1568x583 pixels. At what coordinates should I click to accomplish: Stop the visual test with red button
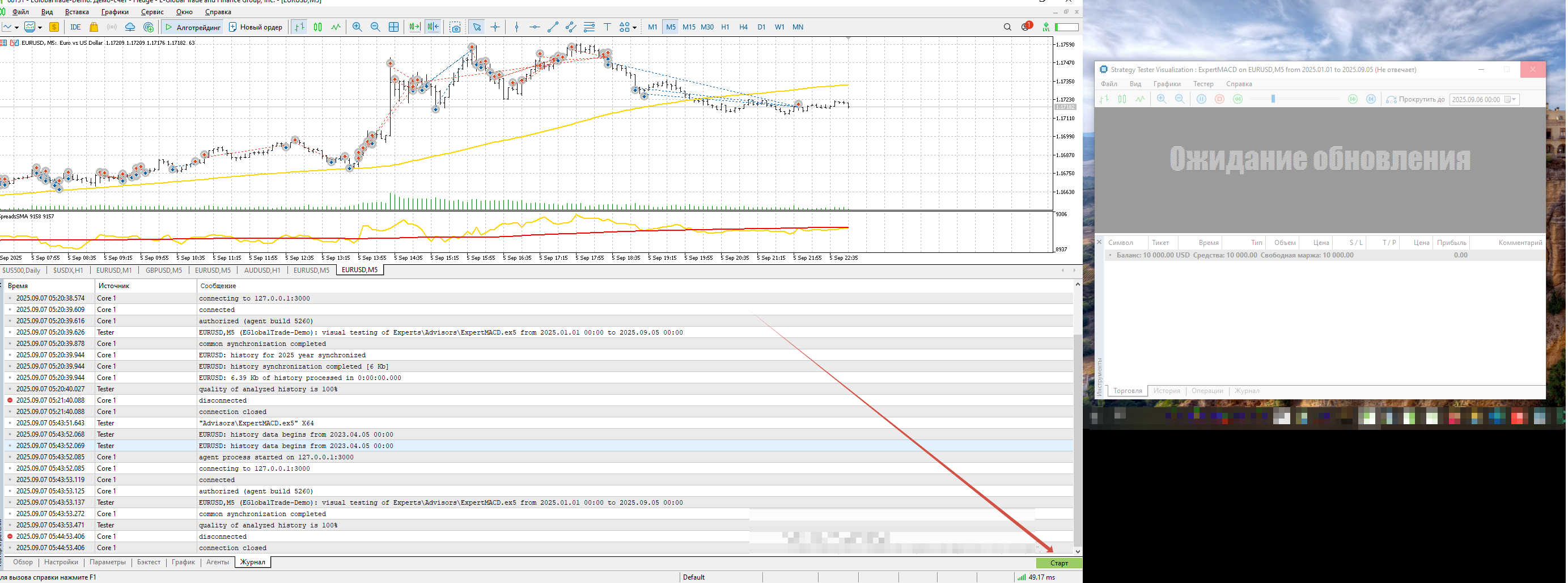[1220, 99]
